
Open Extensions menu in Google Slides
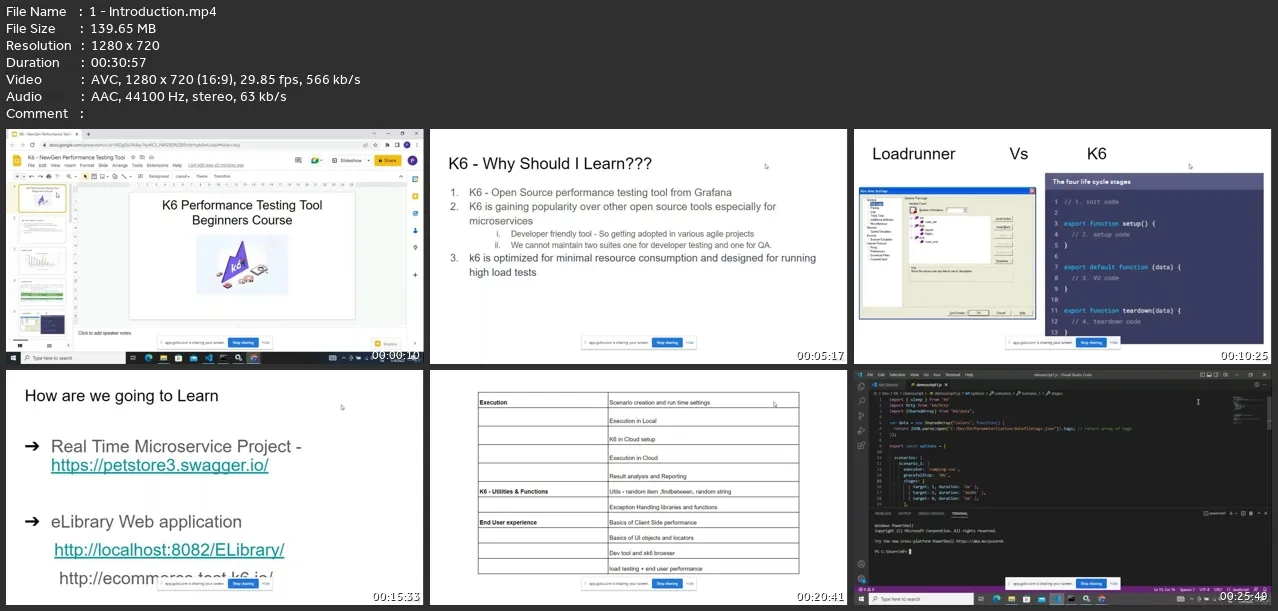157,165
